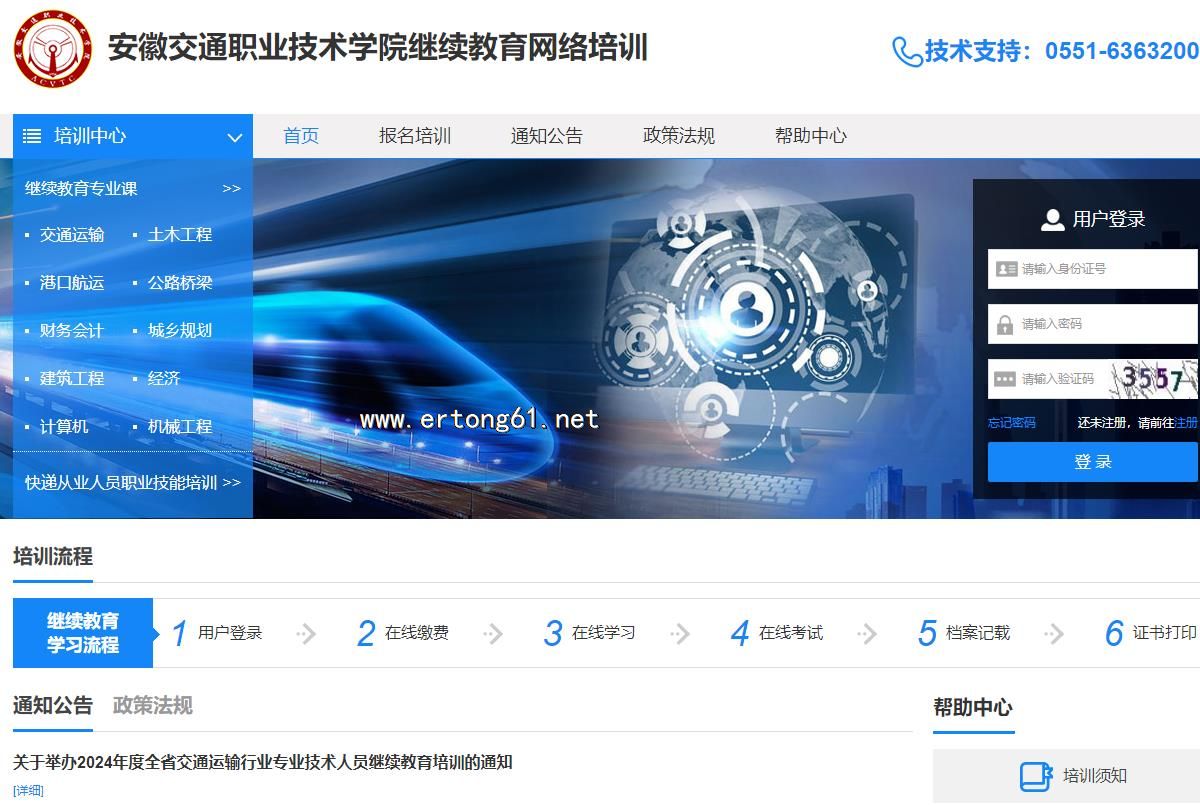Click the user login avatar icon
1200x805 pixels.
coord(1052,219)
